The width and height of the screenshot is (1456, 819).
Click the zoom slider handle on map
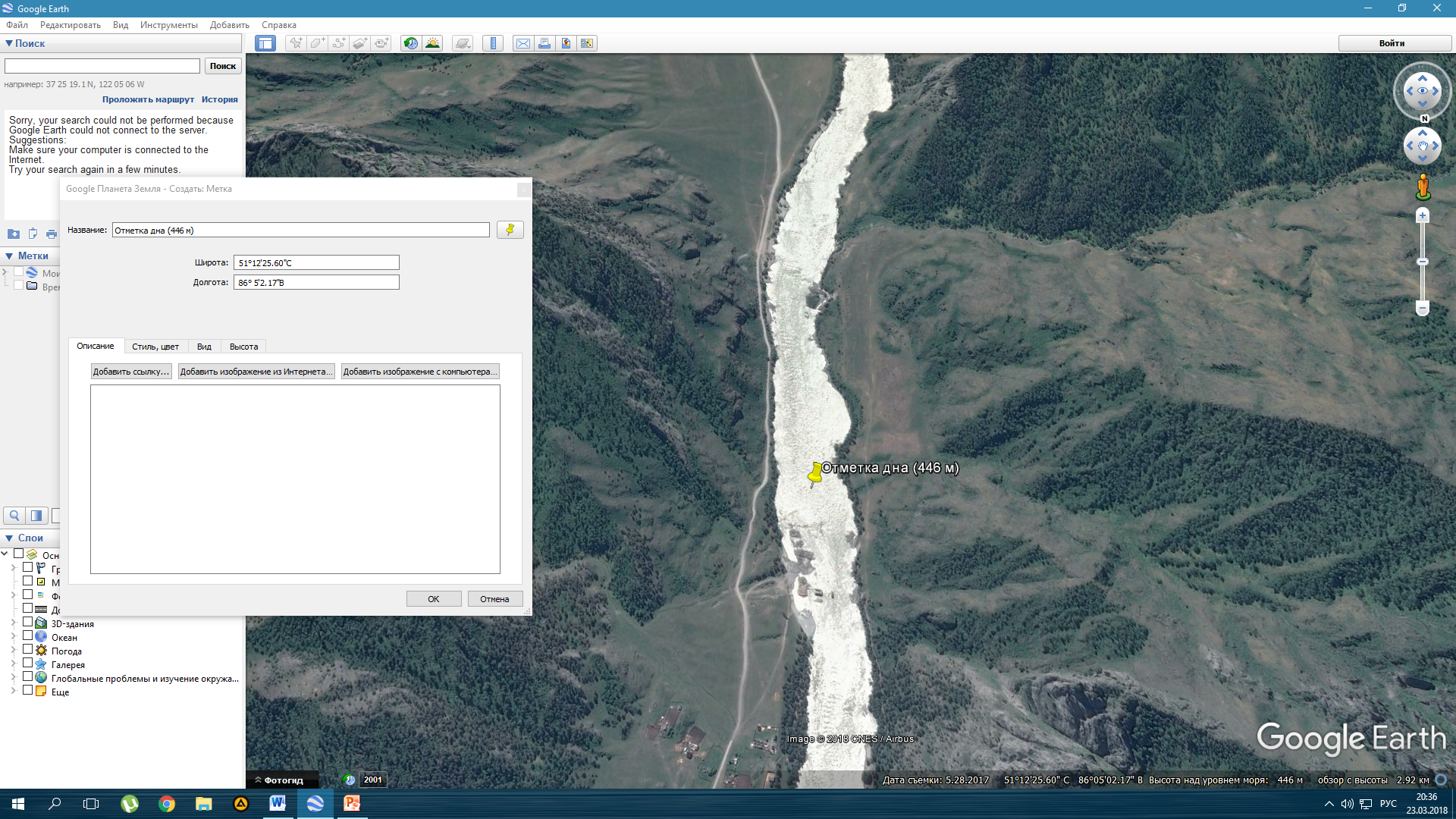(x=1423, y=262)
